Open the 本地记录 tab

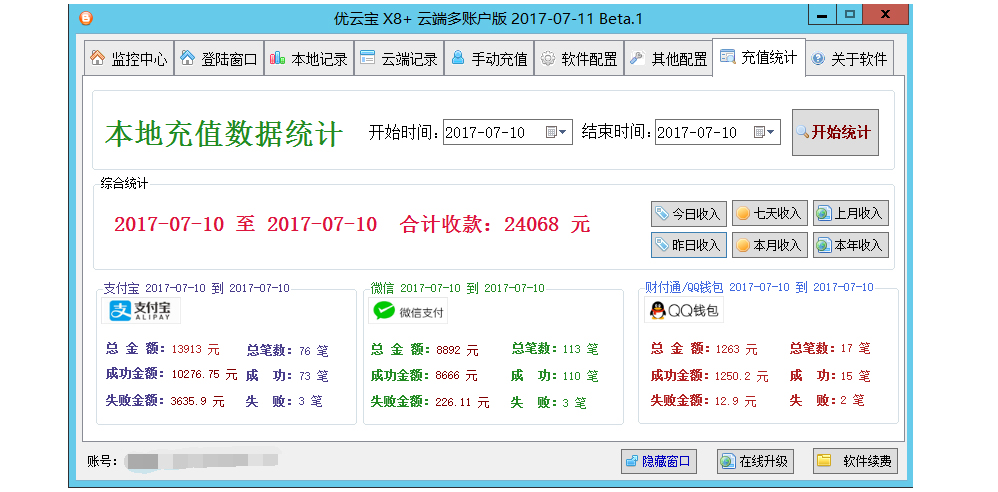click(x=309, y=59)
